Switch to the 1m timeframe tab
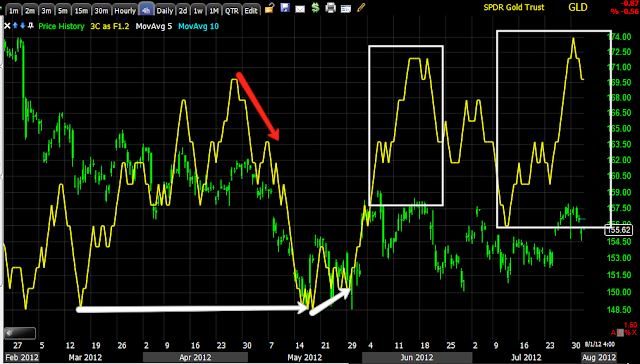This screenshot has height=364, width=640. pyautogui.click(x=14, y=11)
